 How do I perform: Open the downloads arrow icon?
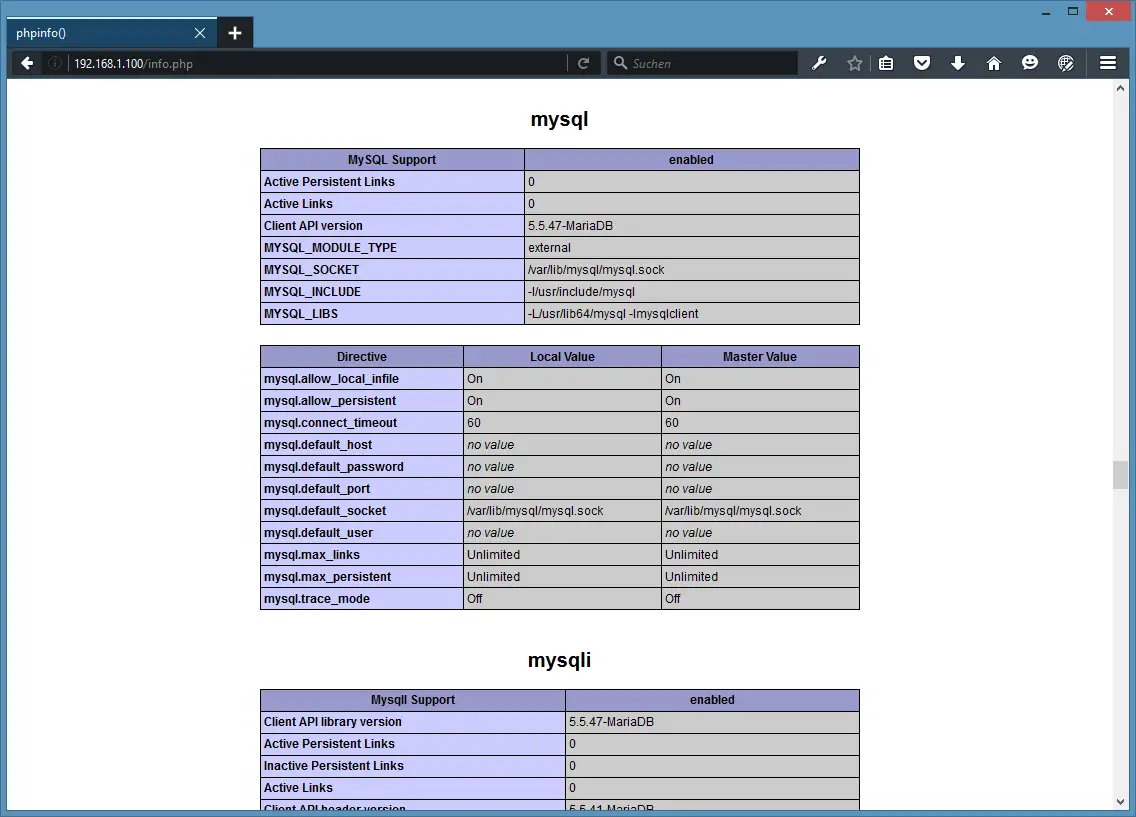(x=958, y=64)
